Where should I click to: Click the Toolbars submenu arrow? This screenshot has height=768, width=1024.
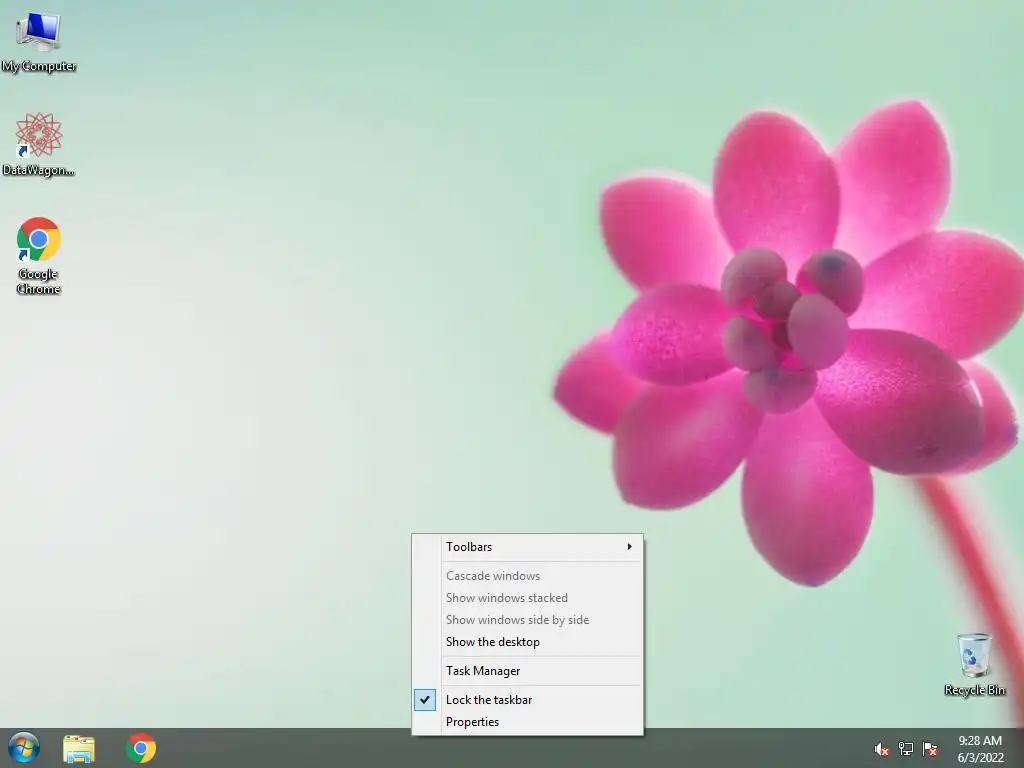(x=630, y=547)
